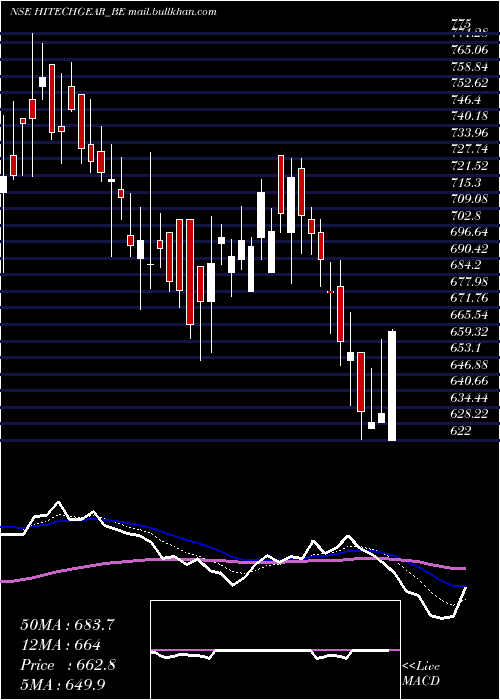
Task: Click the 702.8 price axis label
Action: pos(467,216)
